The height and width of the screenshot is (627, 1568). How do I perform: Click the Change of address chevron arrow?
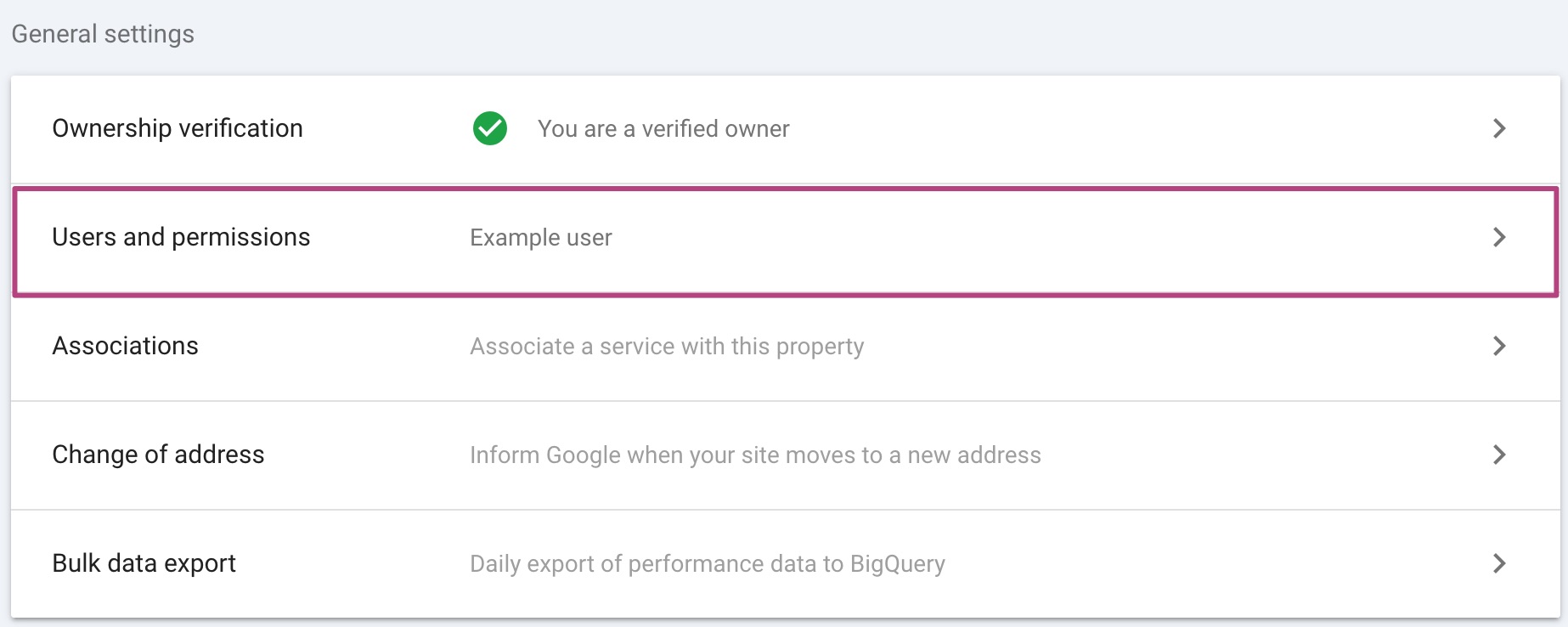1499,455
